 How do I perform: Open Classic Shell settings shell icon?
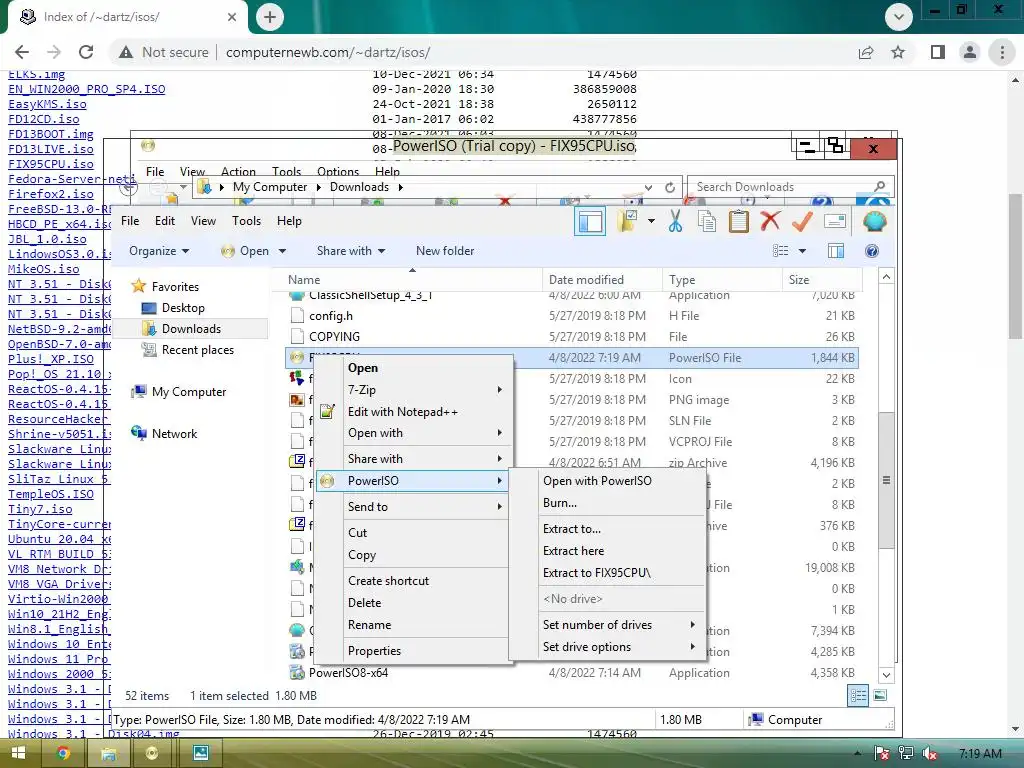pyautogui.click(x=874, y=221)
